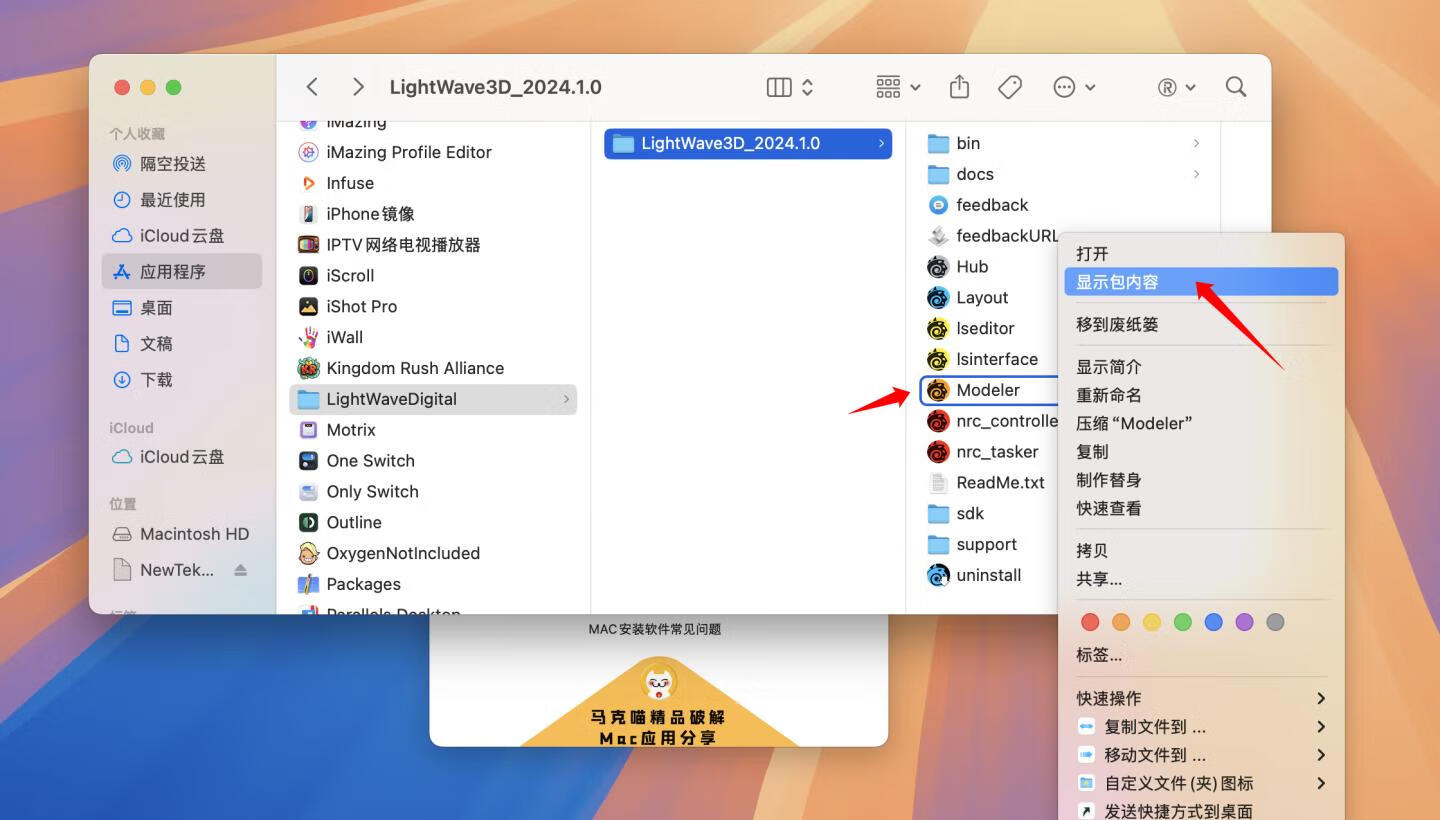1440x820 pixels.
Task: Click the Share toolbar icon
Action: pos(959,87)
